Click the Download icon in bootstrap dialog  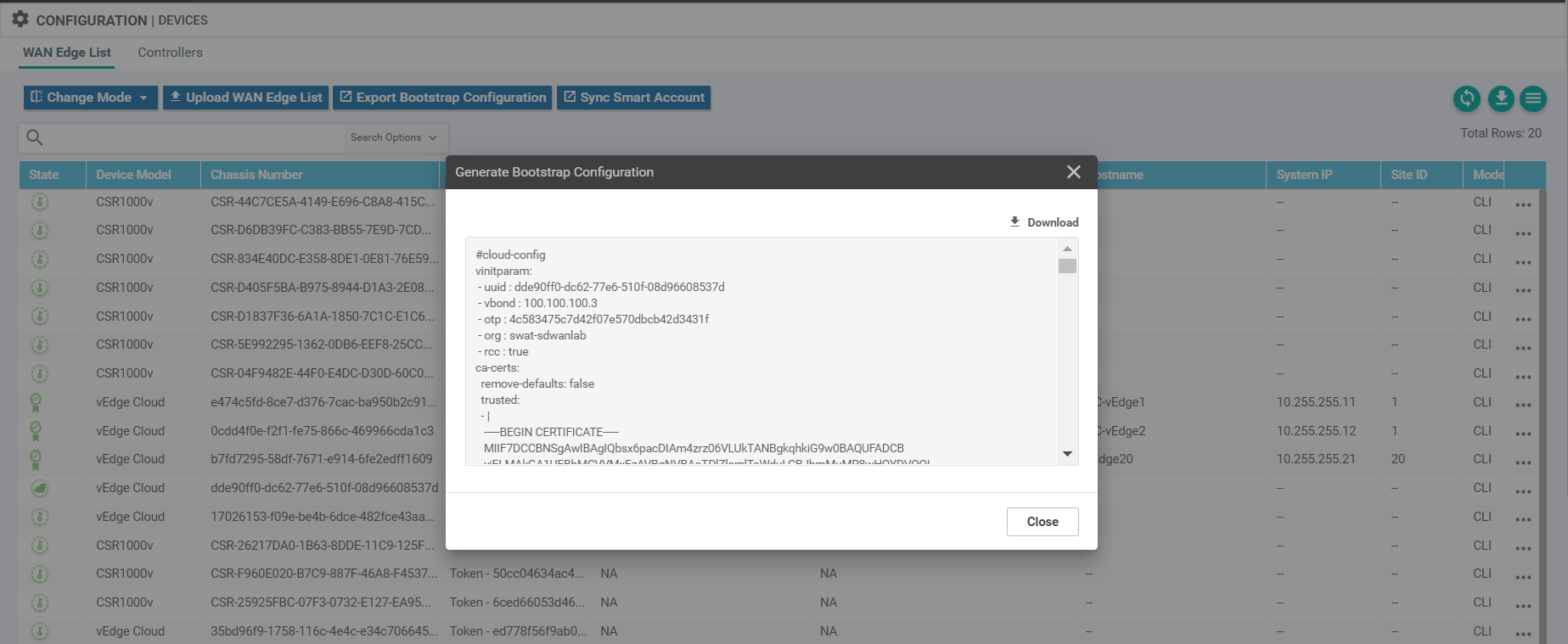point(1014,221)
